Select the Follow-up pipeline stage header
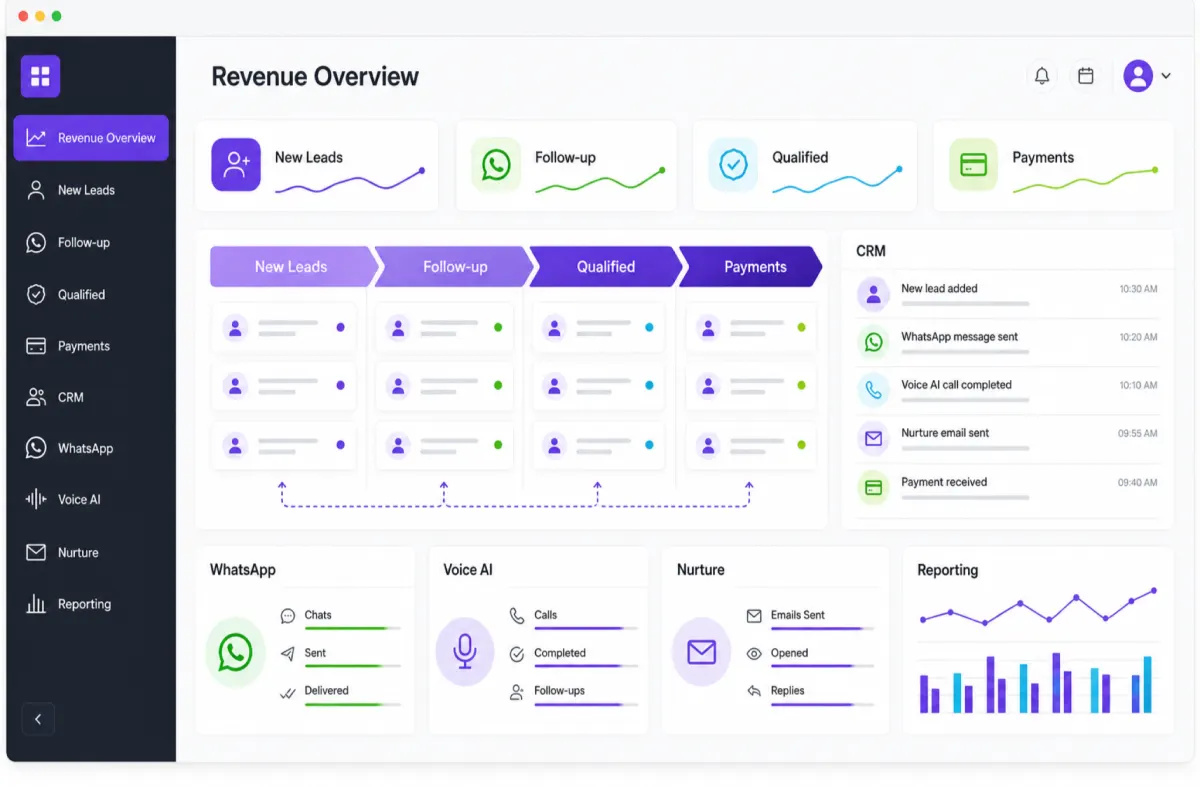 point(455,267)
